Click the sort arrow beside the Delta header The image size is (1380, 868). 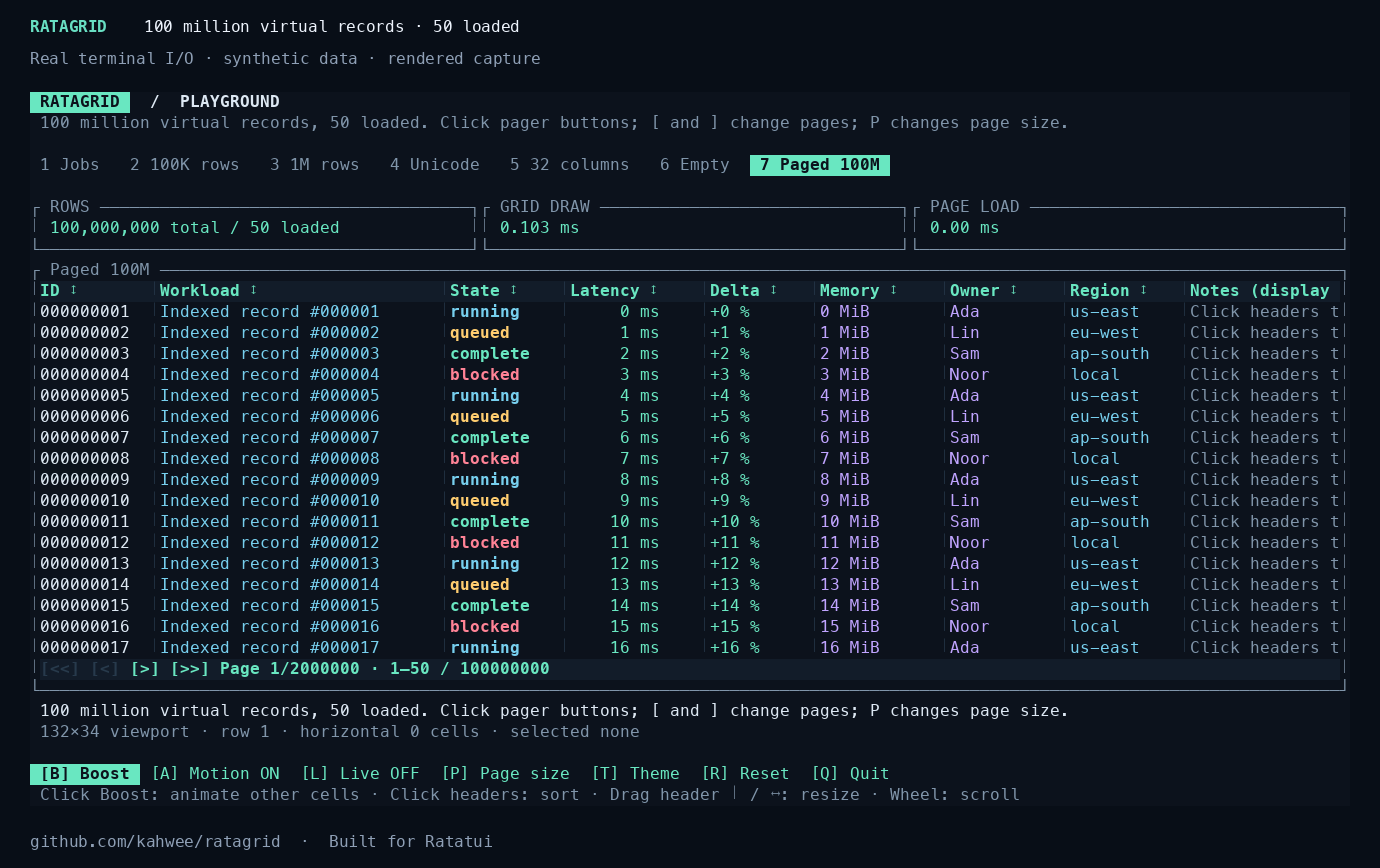[774, 290]
